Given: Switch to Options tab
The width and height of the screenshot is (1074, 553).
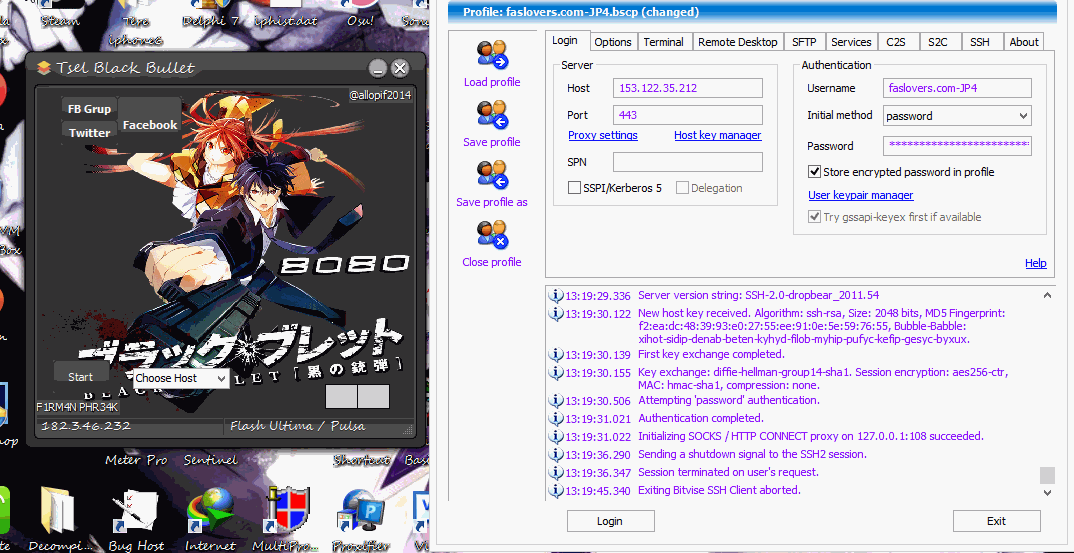Looking at the screenshot, I should (x=612, y=42).
